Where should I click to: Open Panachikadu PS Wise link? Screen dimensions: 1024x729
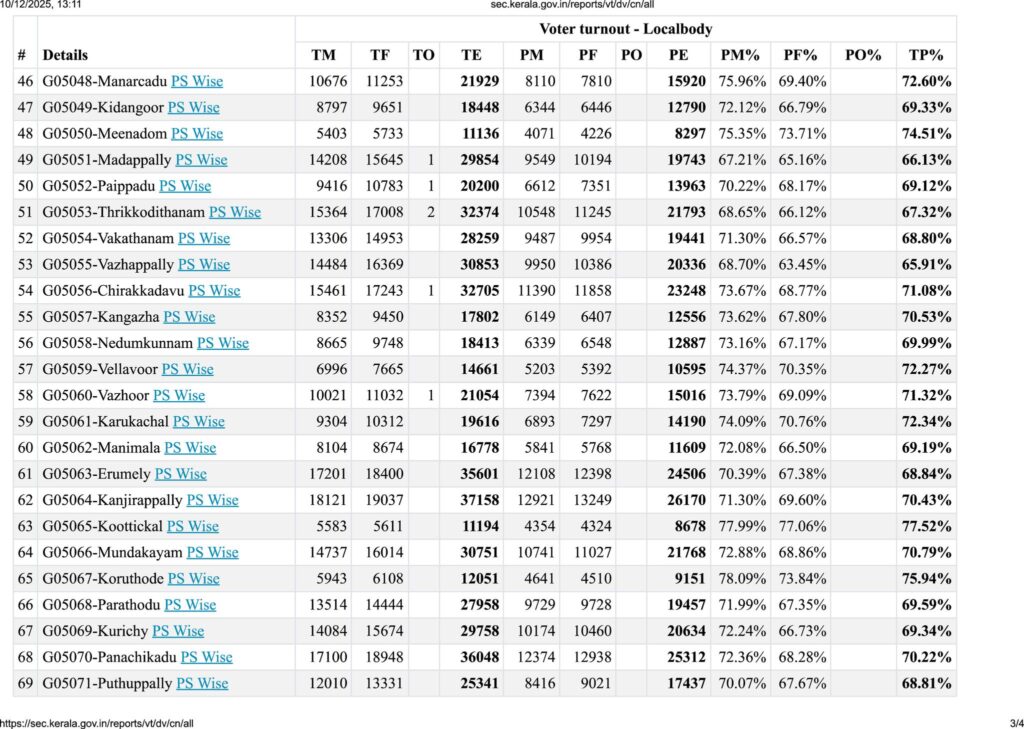tap(206, 657)
